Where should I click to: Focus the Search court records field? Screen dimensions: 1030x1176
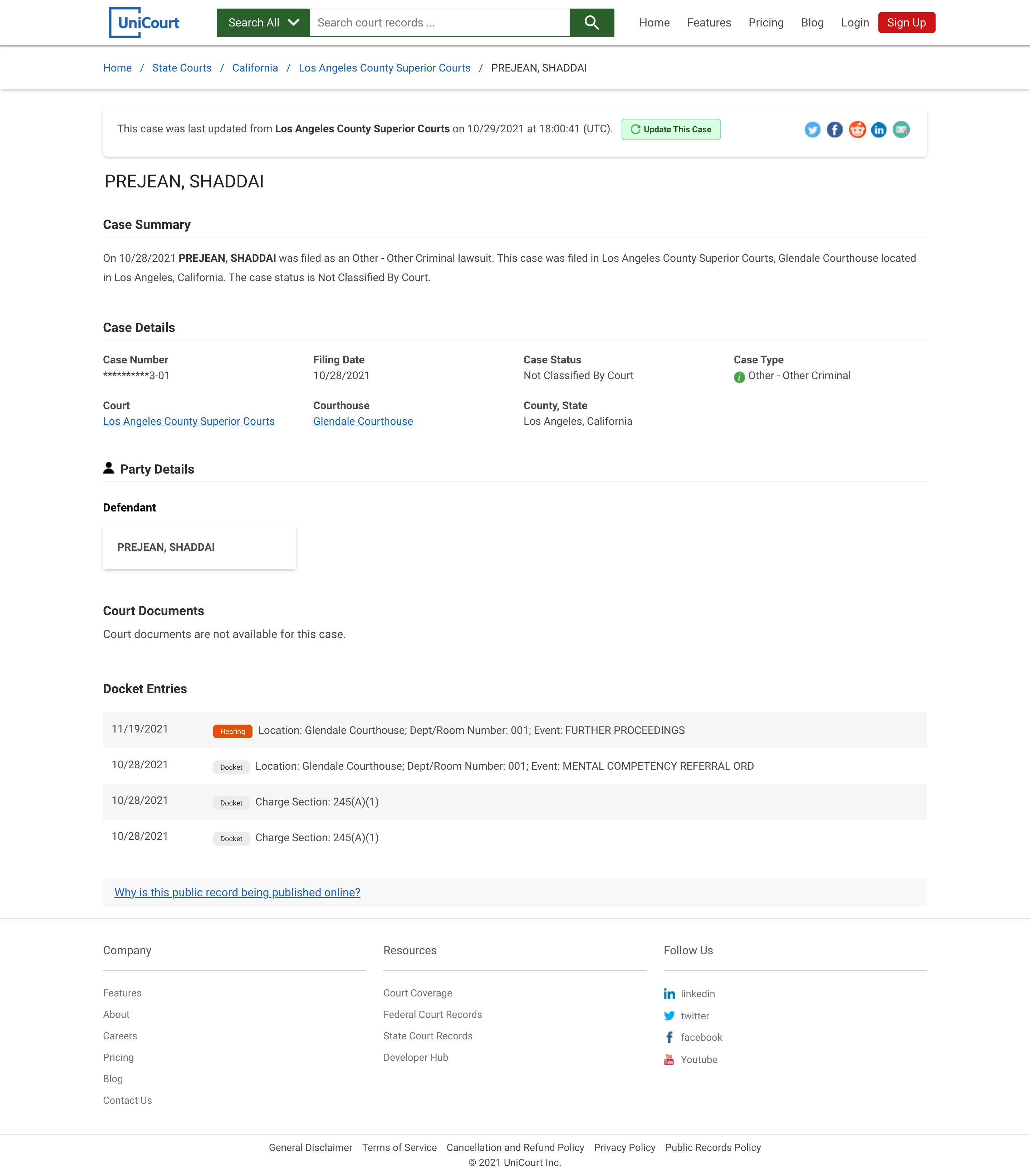(440, 23)
